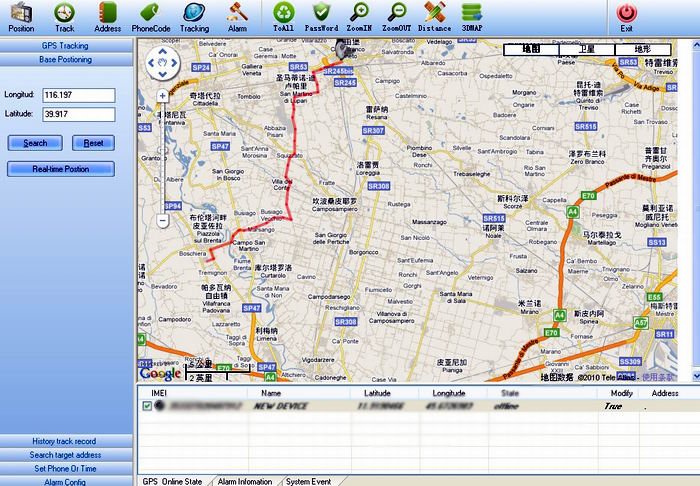Switch to GPS Online State tab
700x486 pixels.
[x=172, y=481]
